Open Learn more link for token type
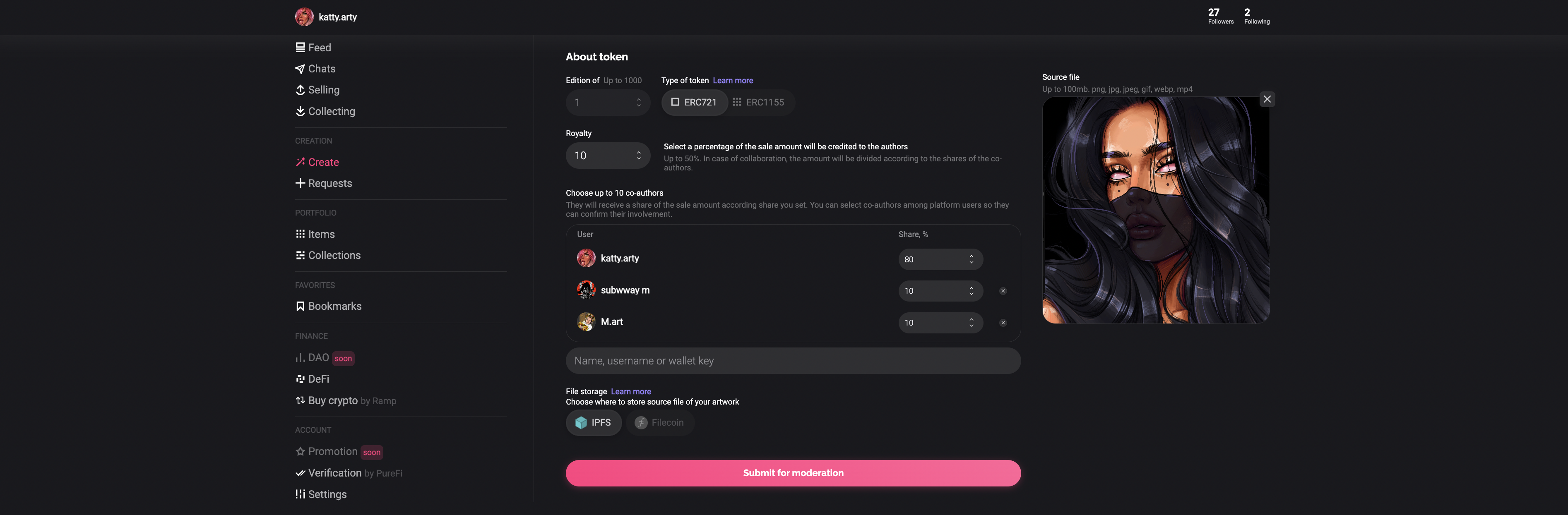The image size is (1568, 515). click(x=732, y=80)
